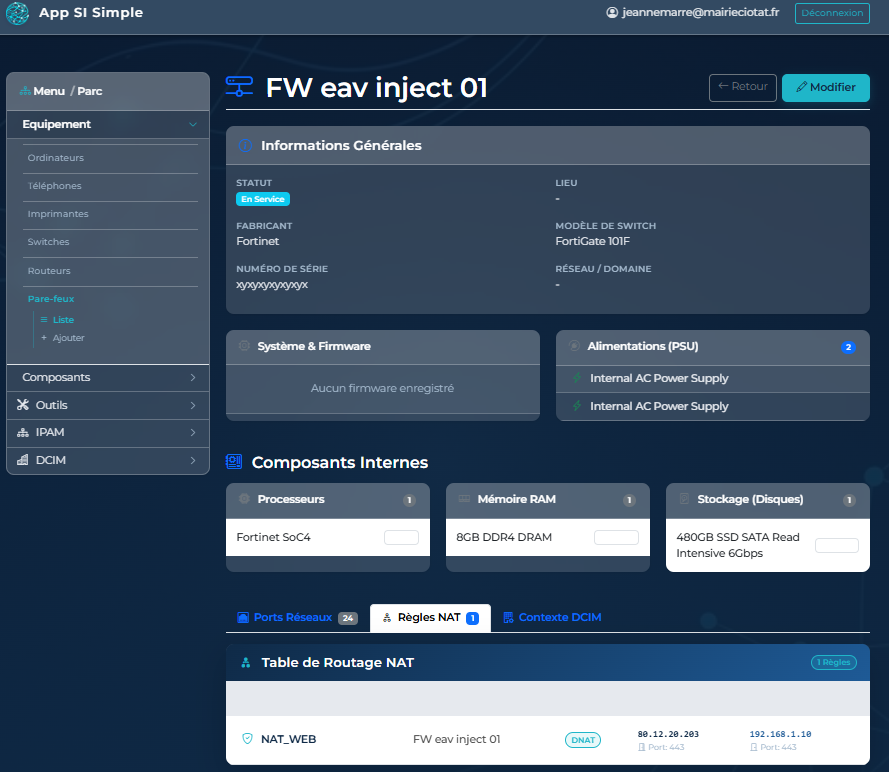Open Imprimantes in the sidebar
Image resolution: width=889 pixels, height=772 pixels.
tap(58, 214)
